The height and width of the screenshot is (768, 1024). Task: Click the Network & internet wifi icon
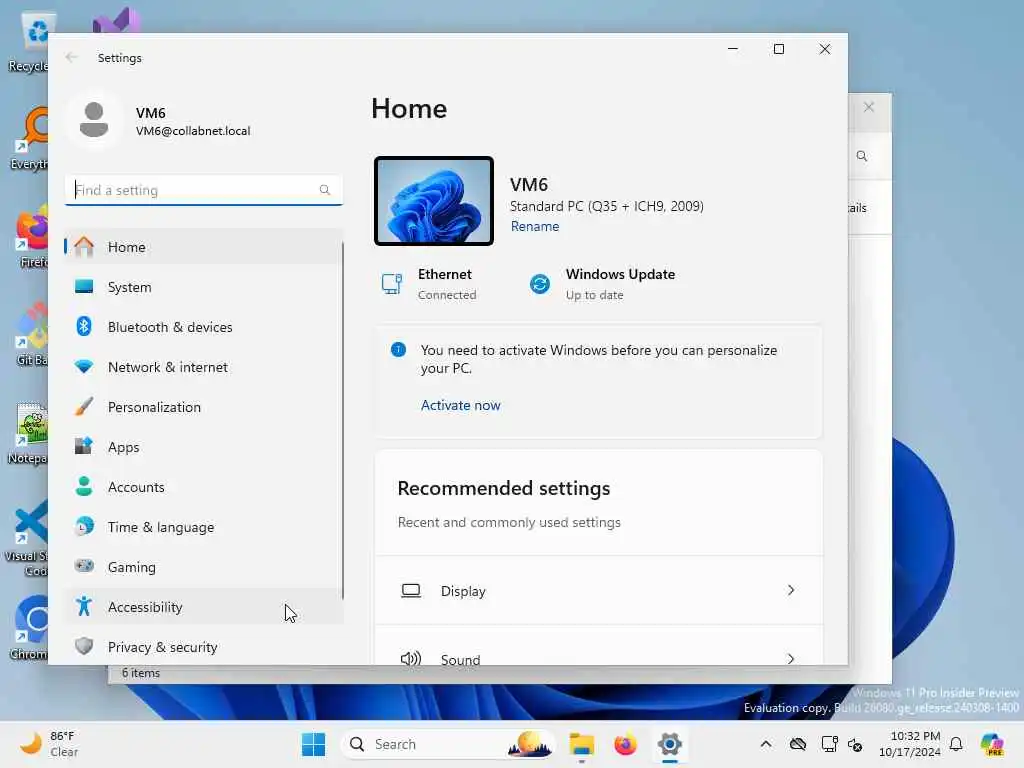(x=84, y=366)
